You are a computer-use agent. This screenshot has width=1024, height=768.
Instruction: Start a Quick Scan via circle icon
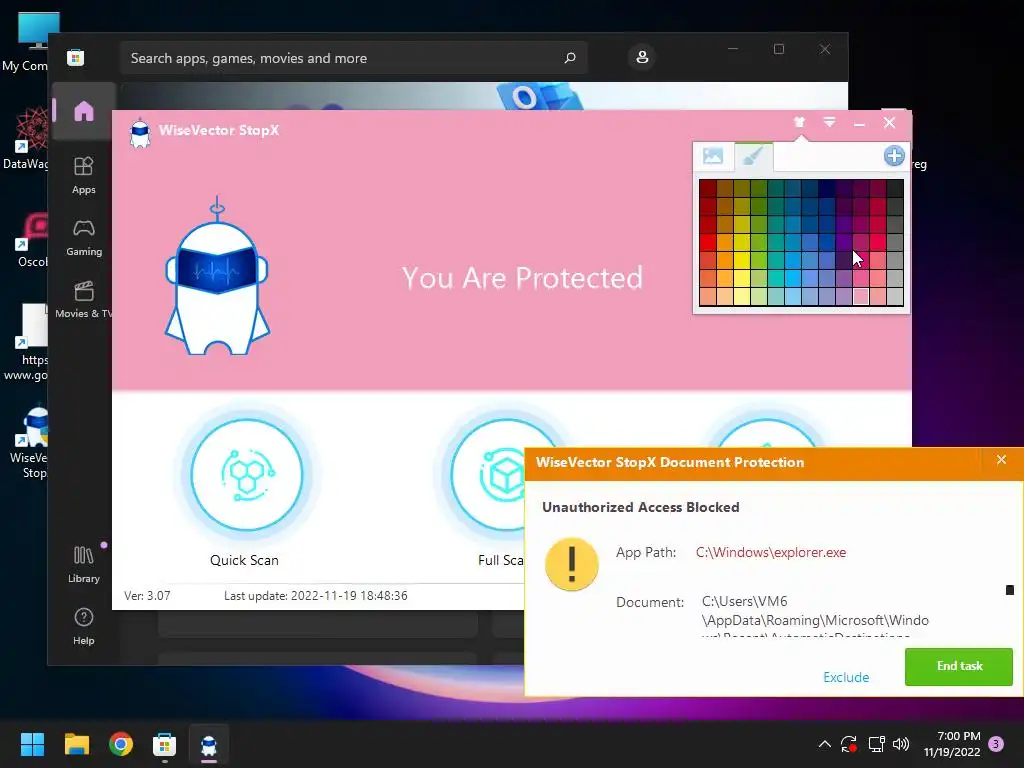[x=246, y=475]
